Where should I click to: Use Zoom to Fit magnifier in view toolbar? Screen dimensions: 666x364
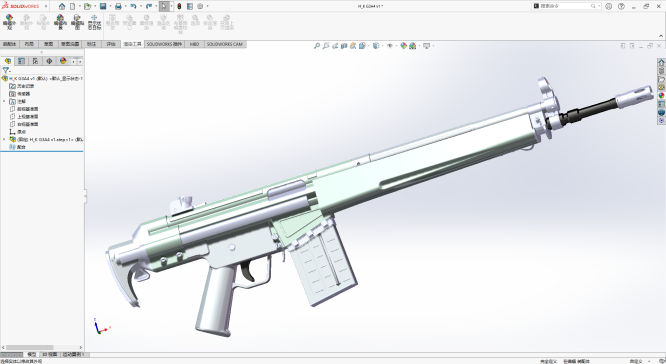point(317,46)
